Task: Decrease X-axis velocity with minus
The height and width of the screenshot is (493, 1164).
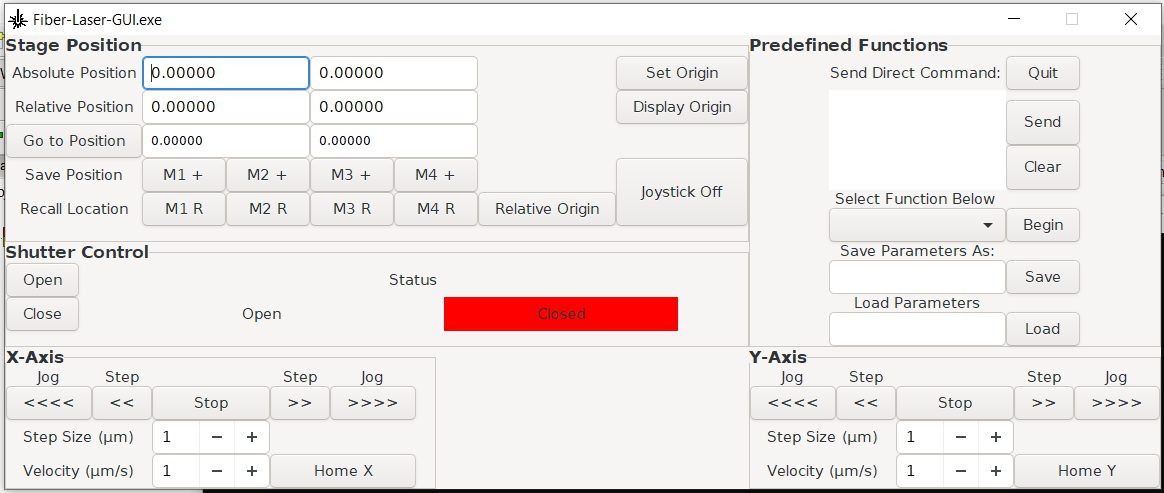Action: click(217, 471)
